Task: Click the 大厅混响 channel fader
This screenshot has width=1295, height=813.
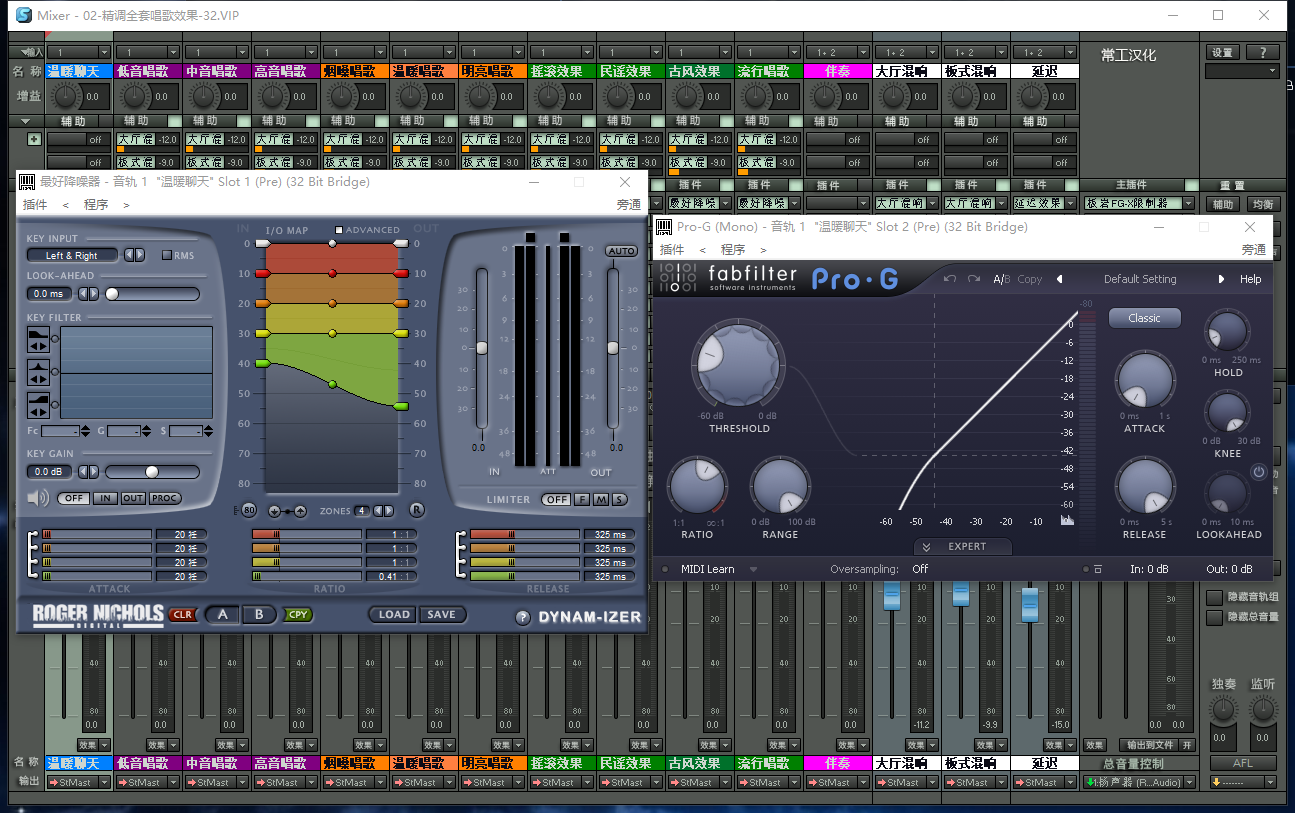Action: point(892,596)
